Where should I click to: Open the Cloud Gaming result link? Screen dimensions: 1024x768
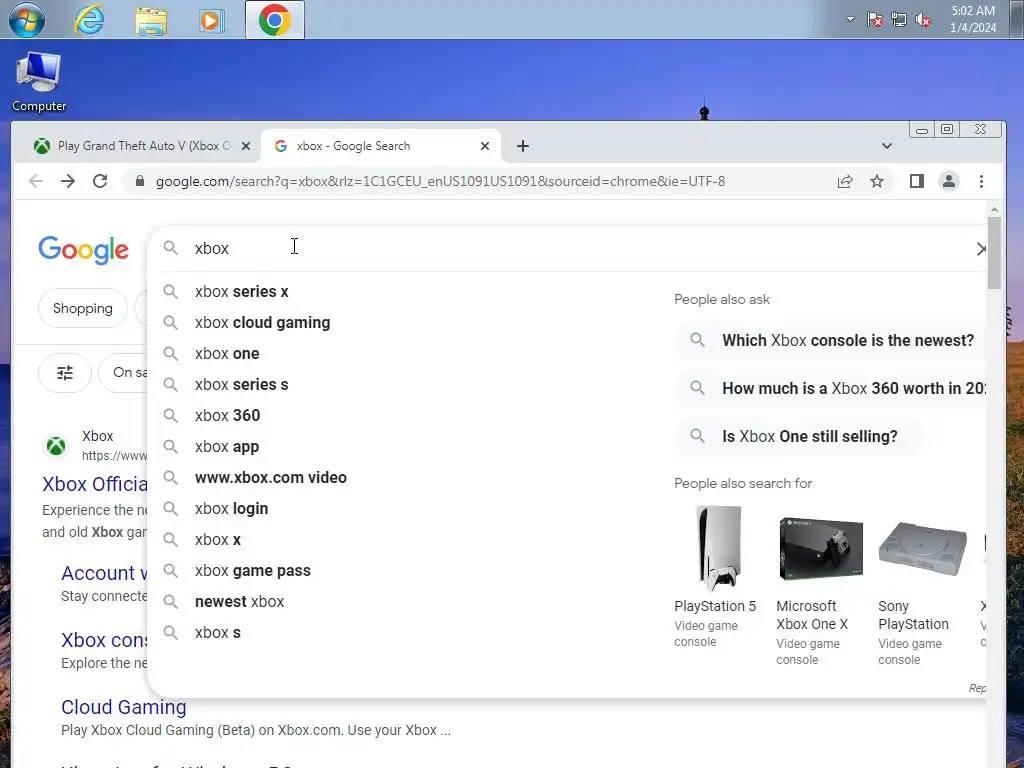[x=123, y=707]
